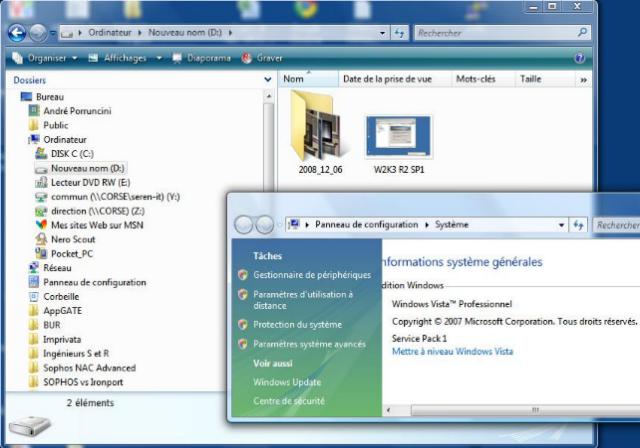Click the computer icon in Système address bar
This screenshot has width=640, height=448.
(294, 224)
